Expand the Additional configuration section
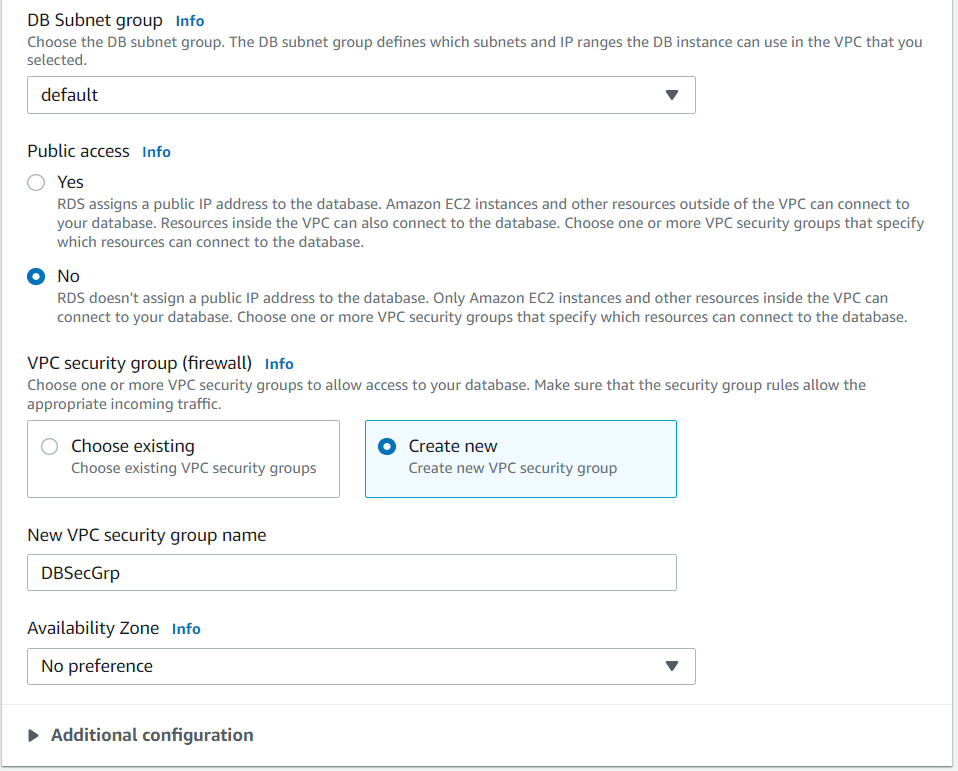Screen dimensions: 958x771 click(152, 735)
